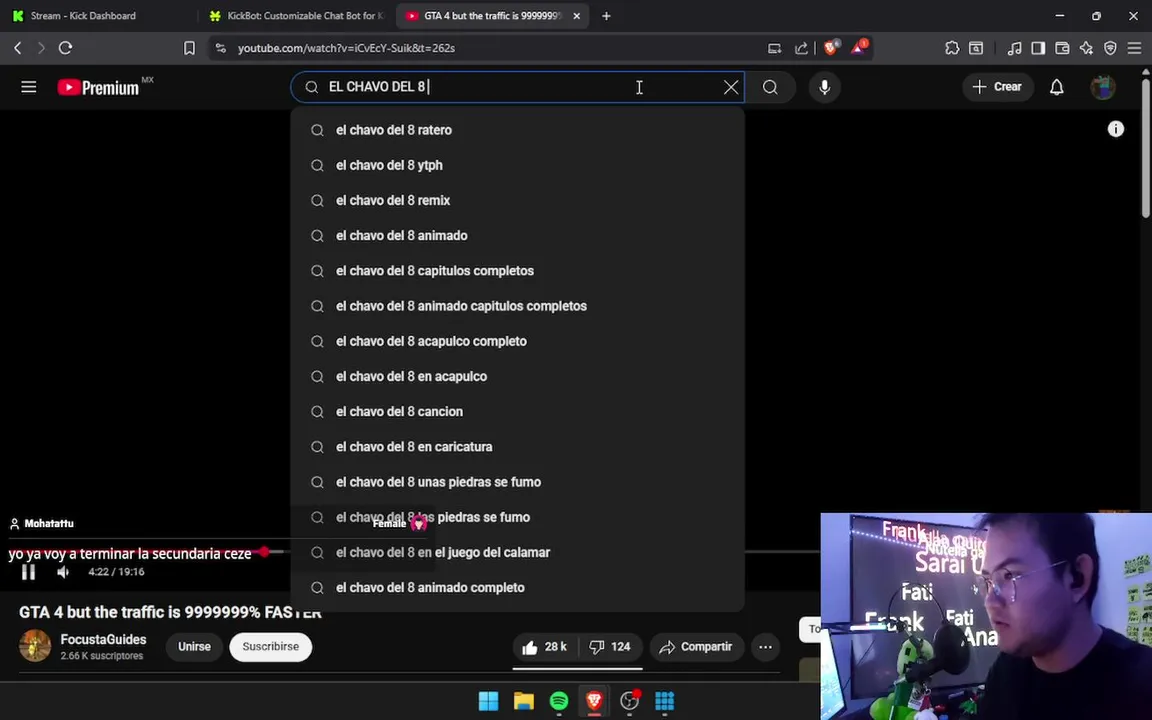Open the Leo AI sparkle icon
This screenshot has width=1152, height=720.
pos(1087,48)
